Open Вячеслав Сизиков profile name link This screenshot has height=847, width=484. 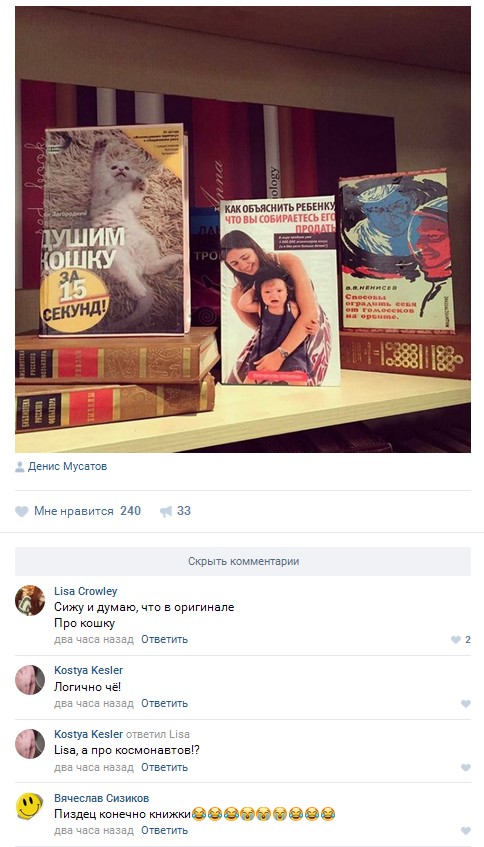click(x=102, y=798)
